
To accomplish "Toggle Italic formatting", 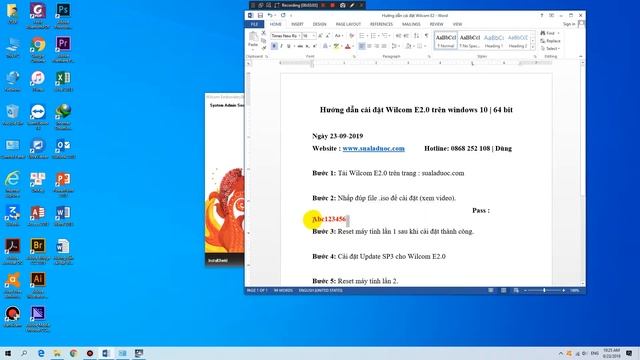I will click(281, 46).
